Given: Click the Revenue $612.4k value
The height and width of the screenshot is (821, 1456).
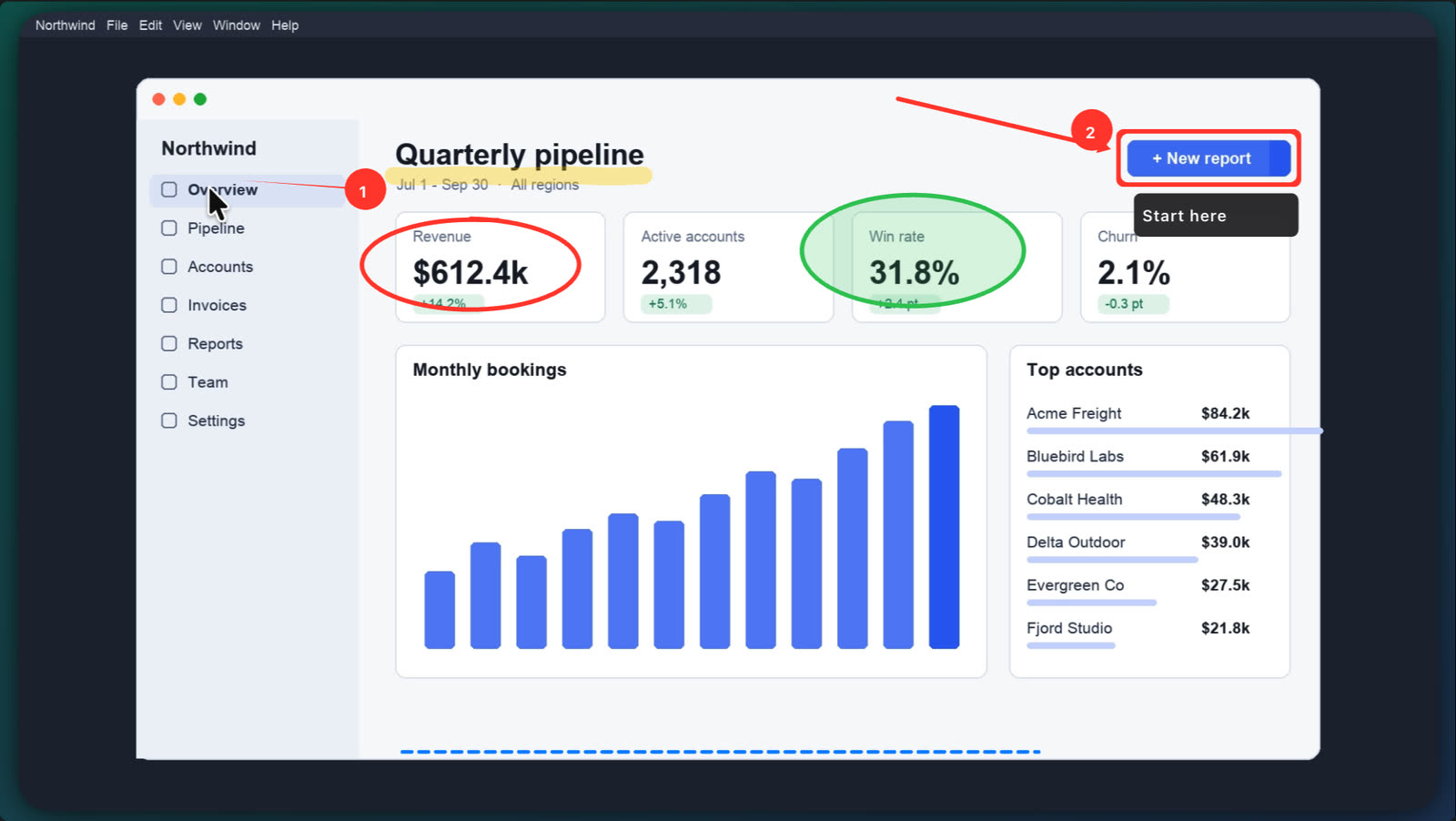Looking at the screenshot, I should 470,272.
